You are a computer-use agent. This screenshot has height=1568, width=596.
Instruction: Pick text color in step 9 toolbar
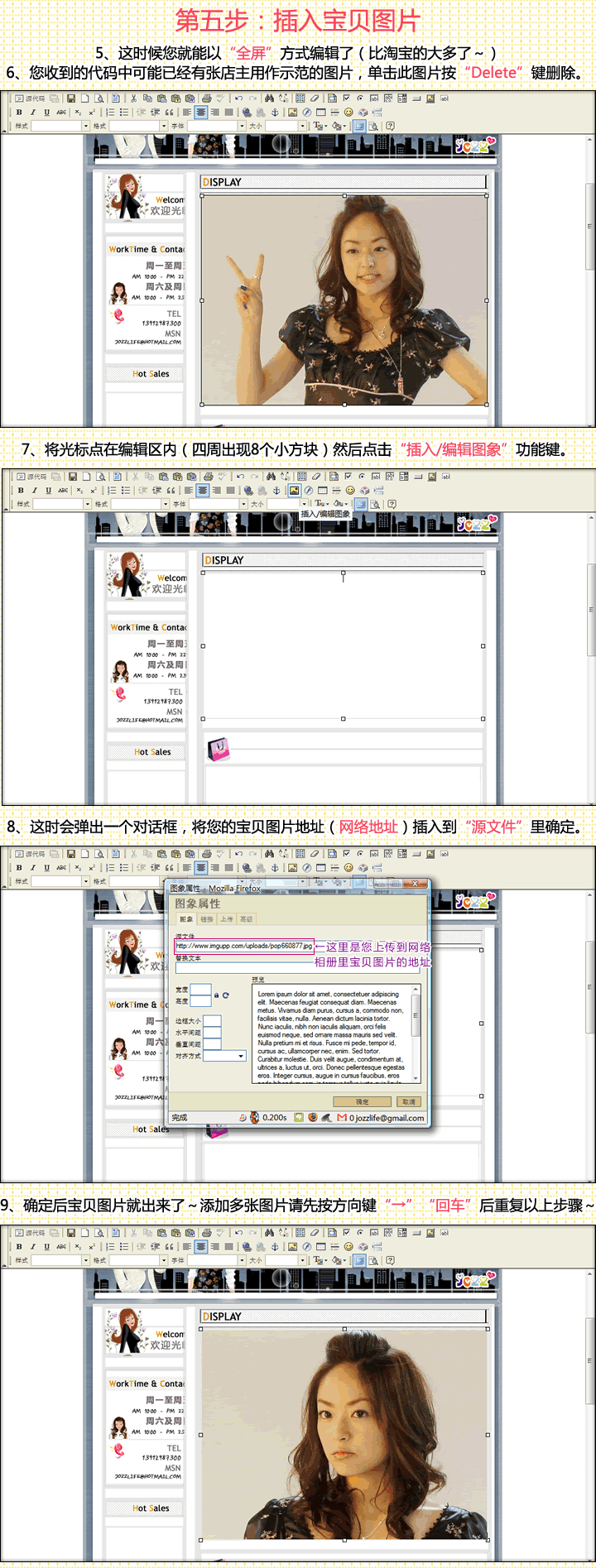(319, 1259)
